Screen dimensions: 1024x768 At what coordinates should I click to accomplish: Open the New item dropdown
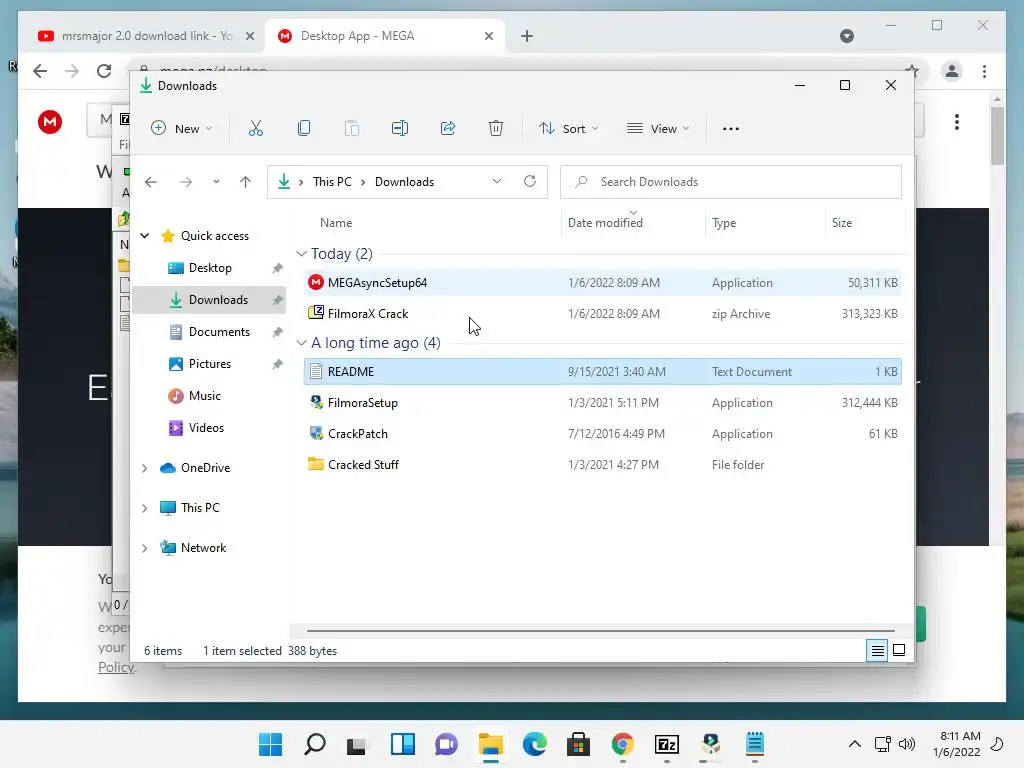point(182,129)
